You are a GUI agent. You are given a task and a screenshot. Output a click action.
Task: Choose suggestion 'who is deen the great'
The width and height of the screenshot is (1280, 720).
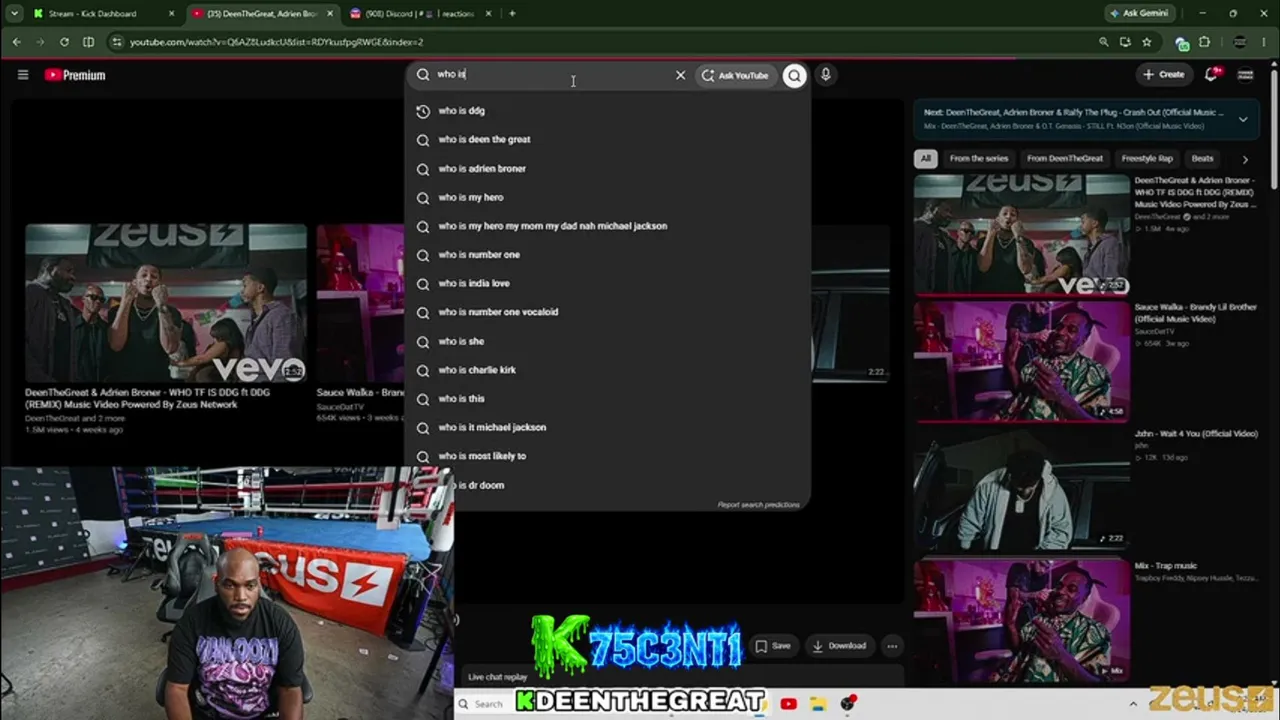608,140
